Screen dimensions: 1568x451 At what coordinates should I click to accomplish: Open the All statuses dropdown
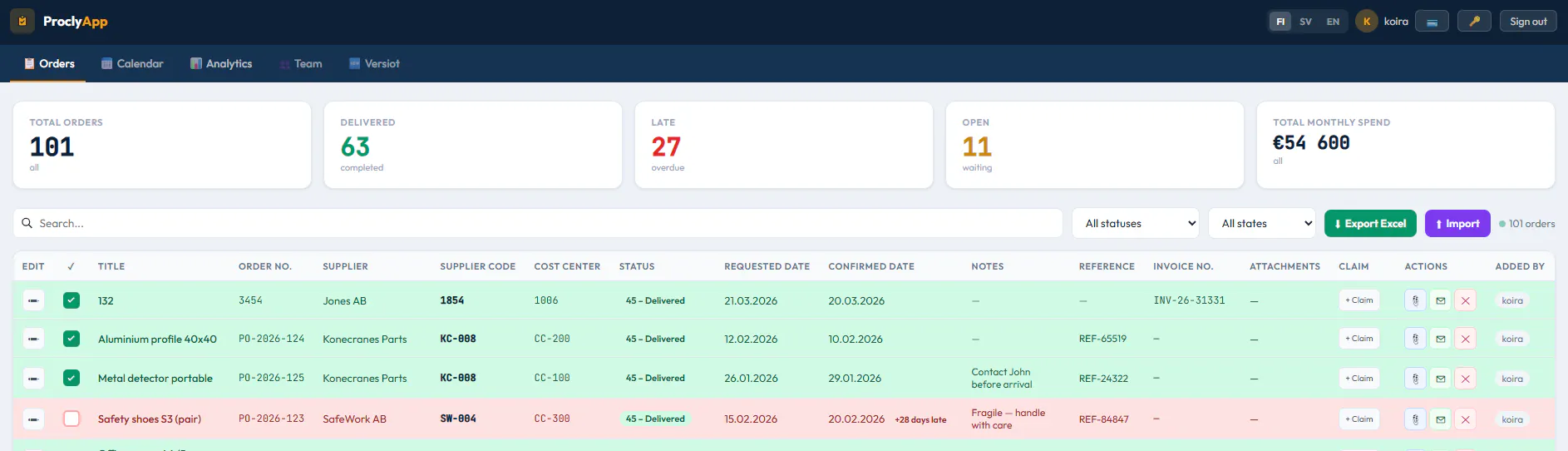[1136, 223]
